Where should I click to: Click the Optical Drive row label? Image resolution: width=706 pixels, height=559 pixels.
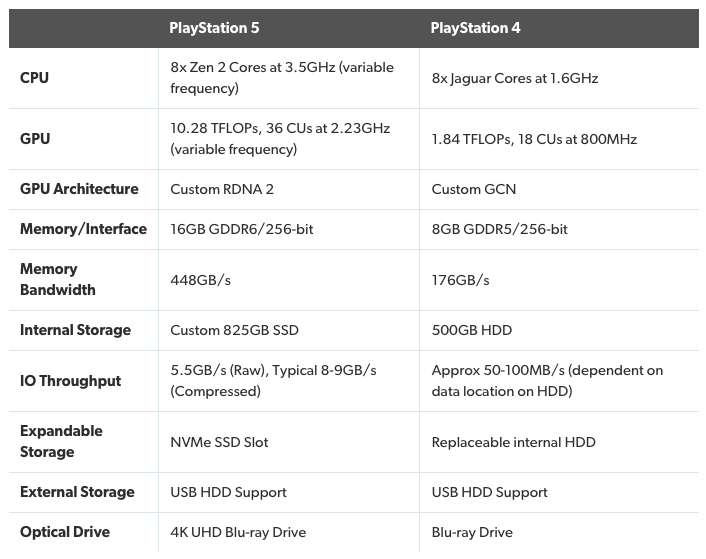pos(65,532)
